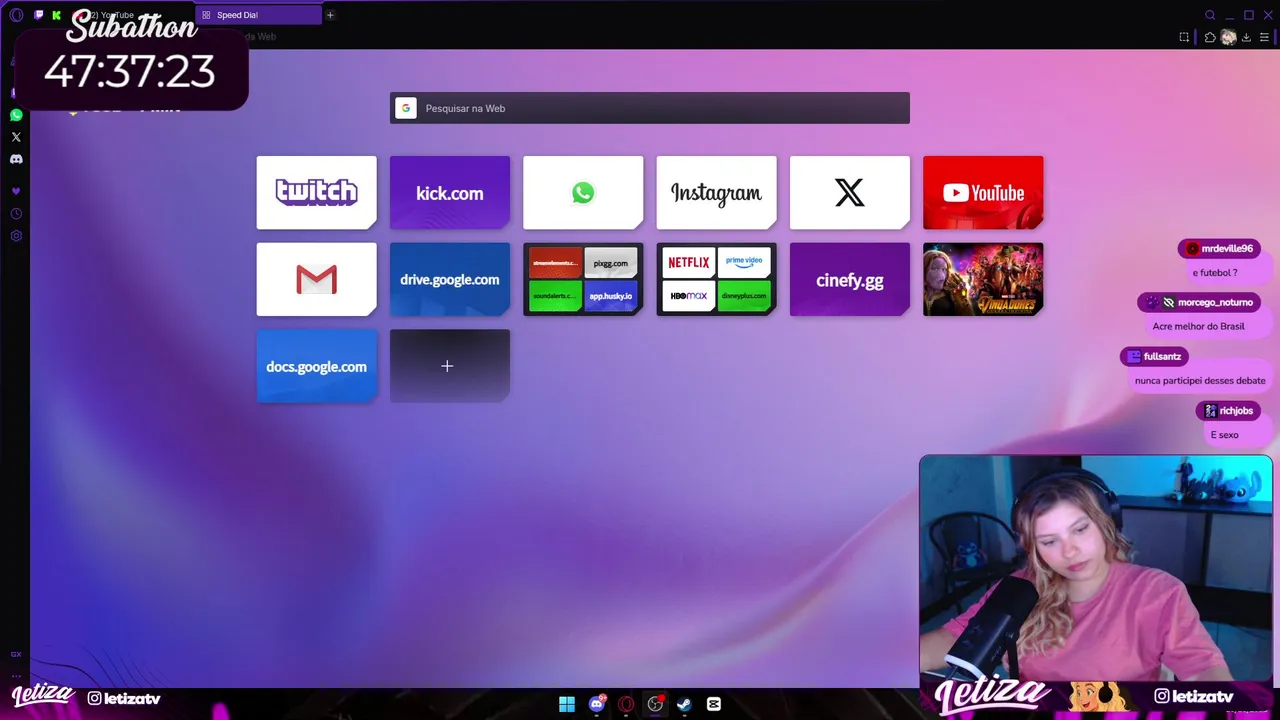Open the Twitch speed dial tile
Viewport: 1280px width, 720px height.
316,192
